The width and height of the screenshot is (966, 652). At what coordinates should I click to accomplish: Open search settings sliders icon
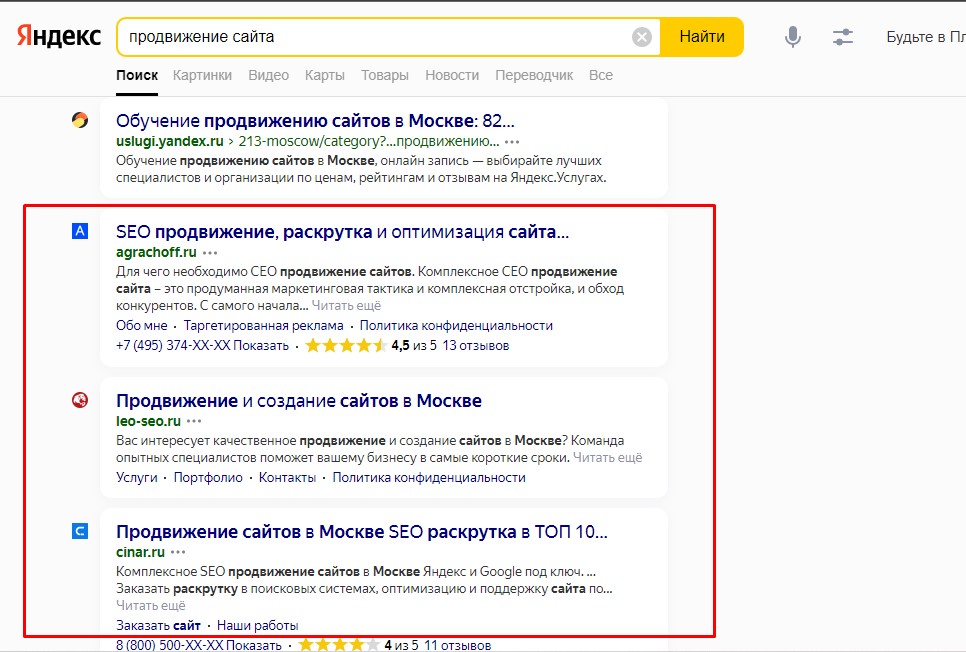pyautogui.click(x=842, y=37)
